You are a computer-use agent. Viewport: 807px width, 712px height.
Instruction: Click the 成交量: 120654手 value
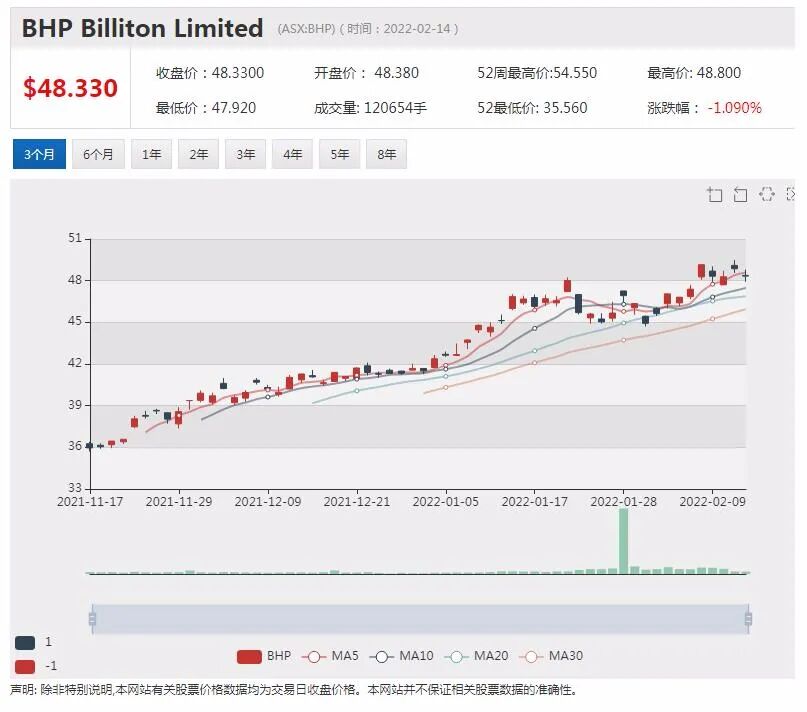coord(371,108)
